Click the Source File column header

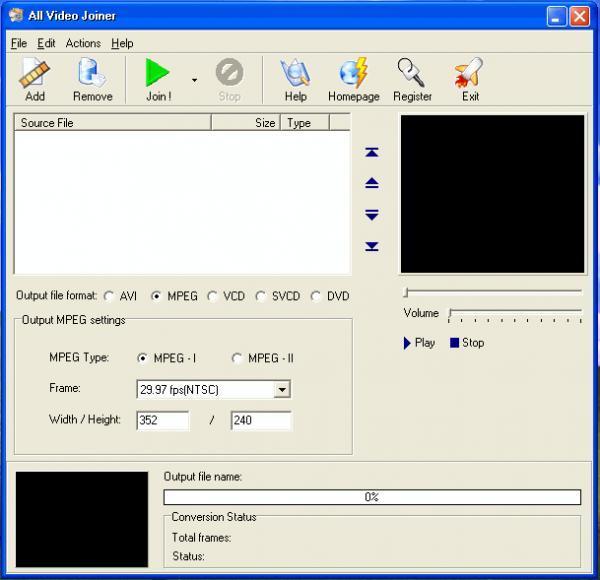point(112,123)
